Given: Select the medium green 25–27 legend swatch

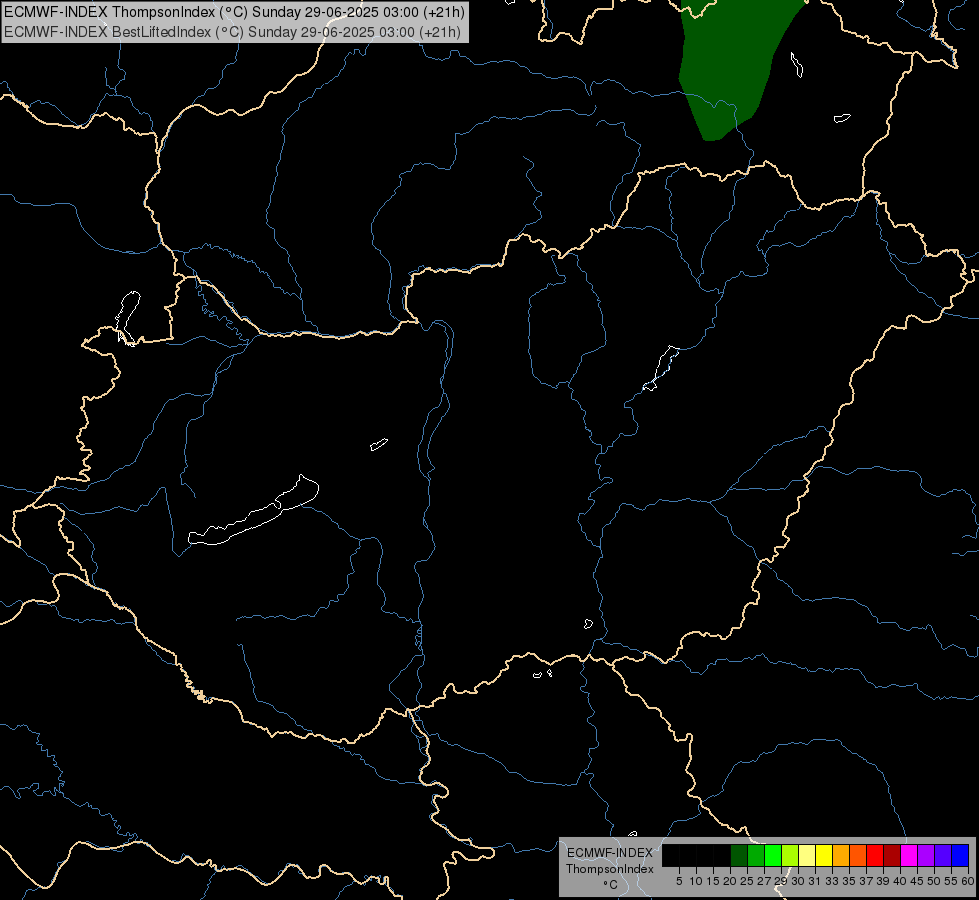Looking at the screenshot, I should click(x=756, y=855).
